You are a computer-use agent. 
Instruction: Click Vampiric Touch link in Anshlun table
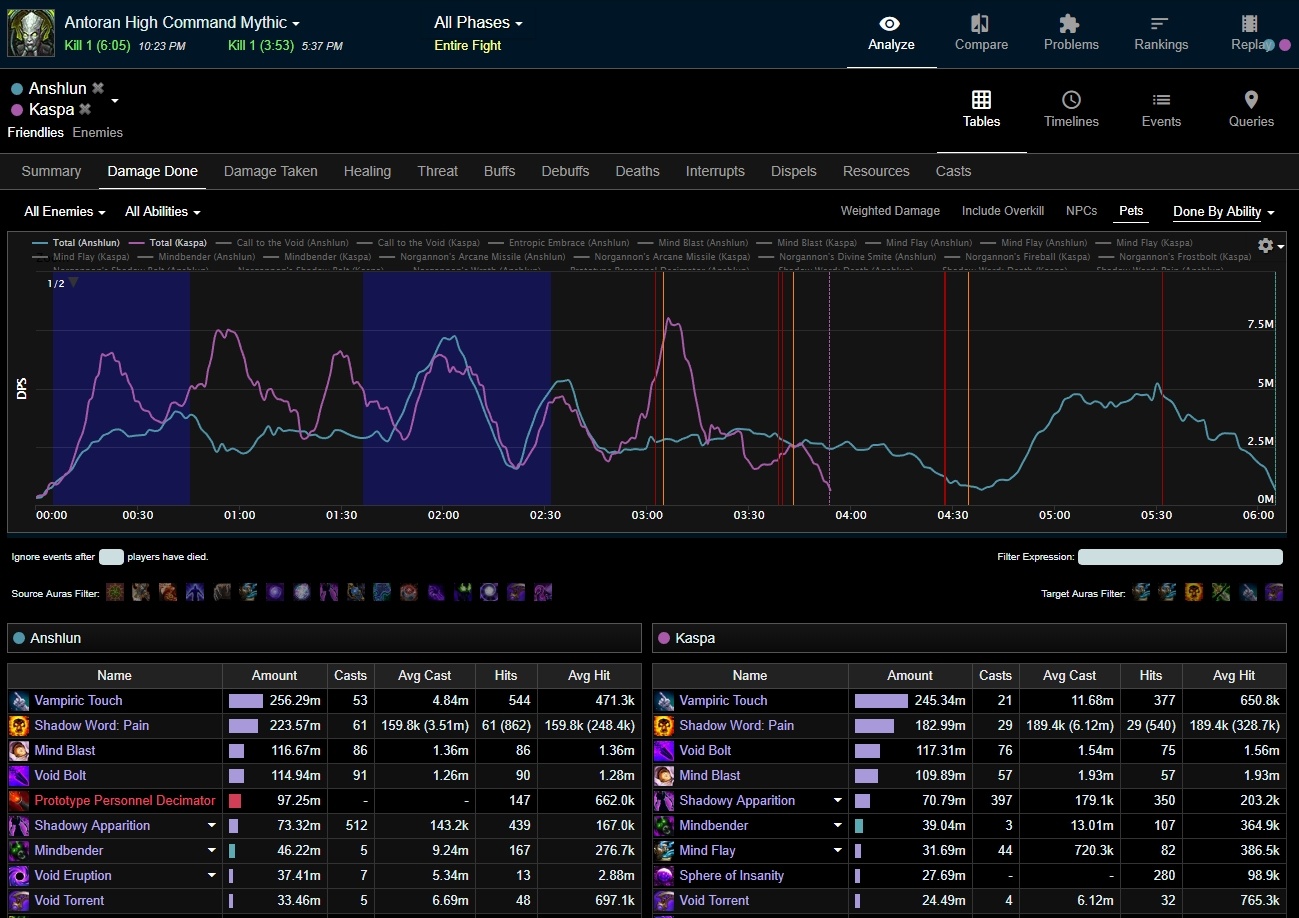(x=78, y=701)
